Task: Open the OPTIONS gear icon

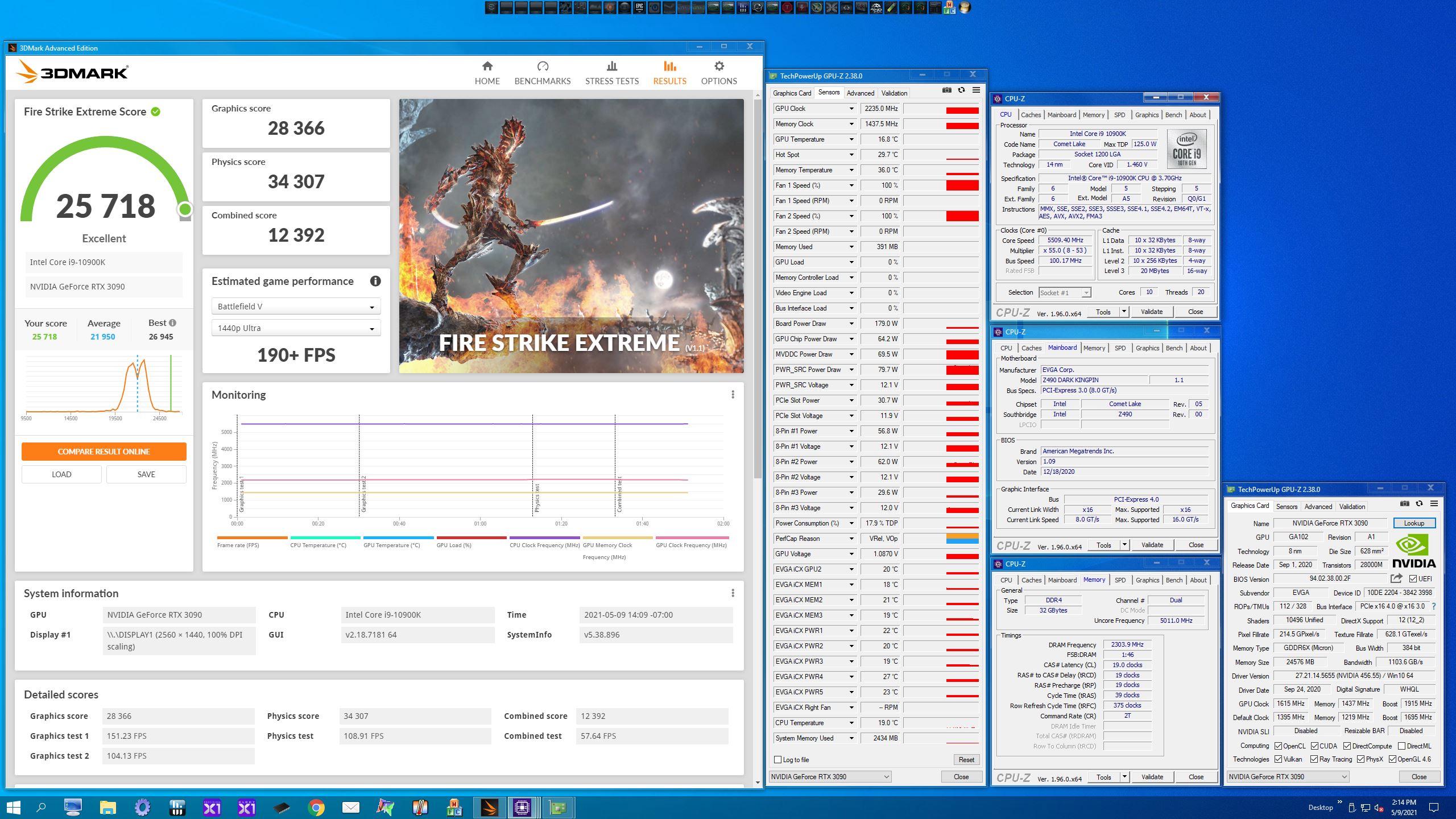Action: point(719,67)
